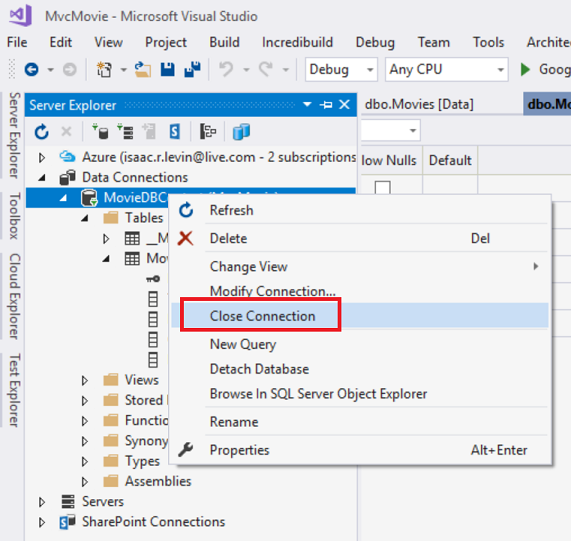Choose Browse In SQL Server Object Explorer
571x541 pixels.
[x=360, y=394]
